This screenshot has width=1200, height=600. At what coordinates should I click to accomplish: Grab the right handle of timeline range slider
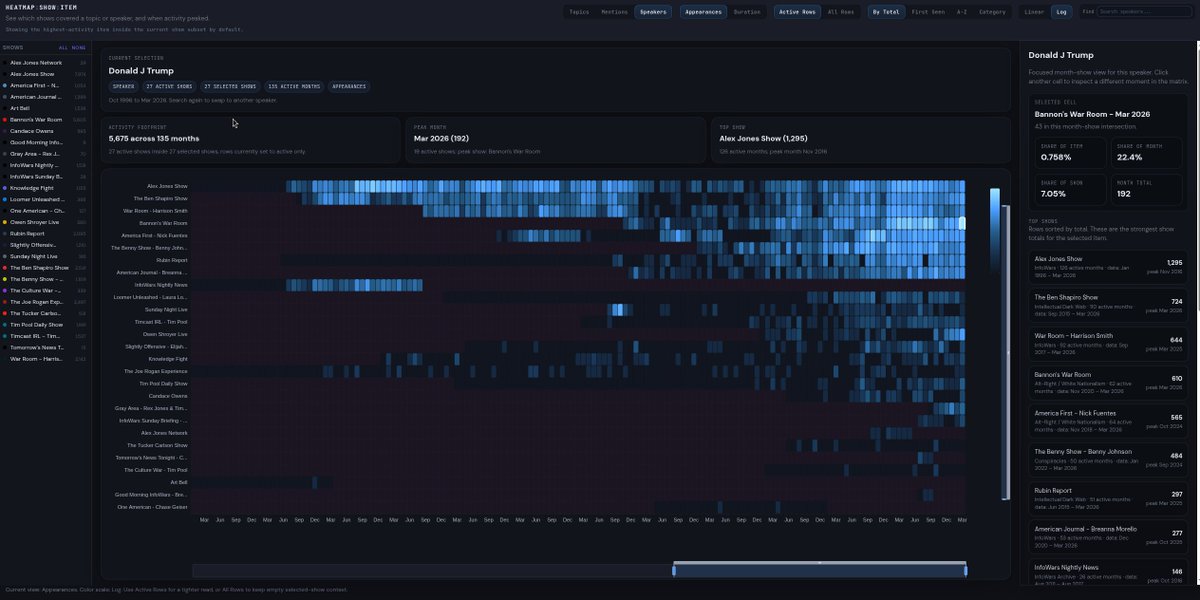(966, 570)
